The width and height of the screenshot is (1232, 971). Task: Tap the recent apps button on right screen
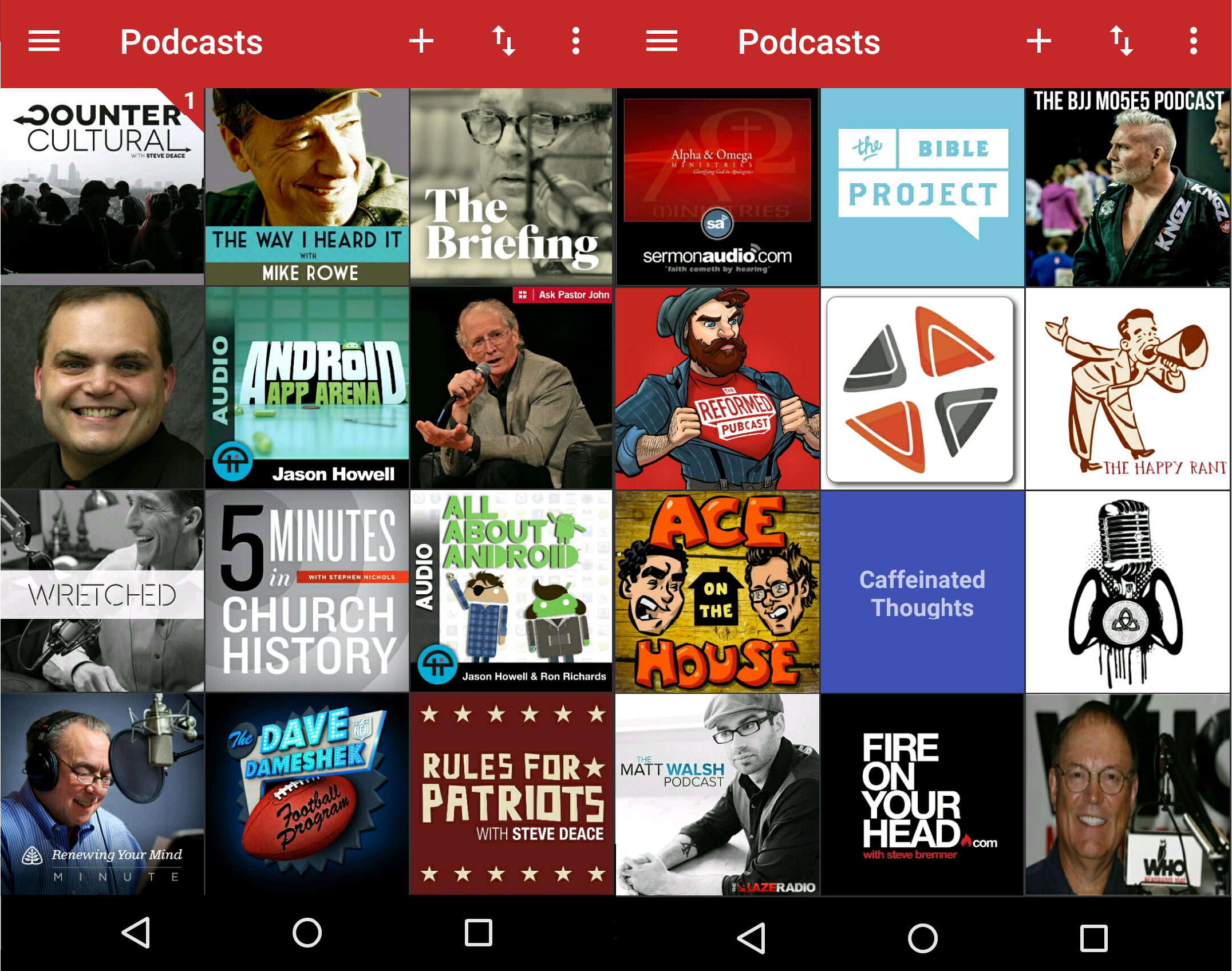coord(1094,938)
